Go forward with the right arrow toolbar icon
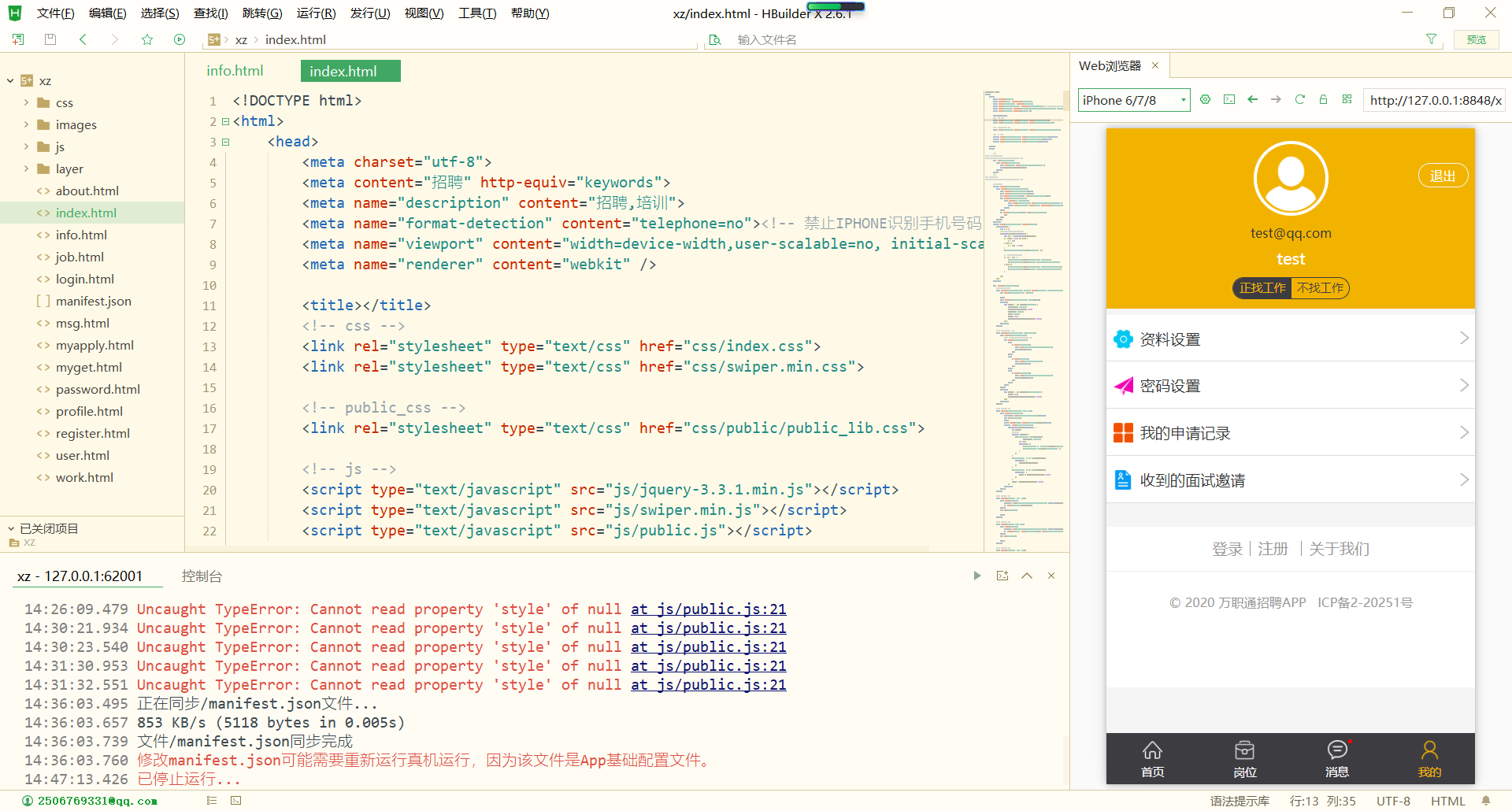Screen dimensions: 1512x811 [x=115, y=39]
